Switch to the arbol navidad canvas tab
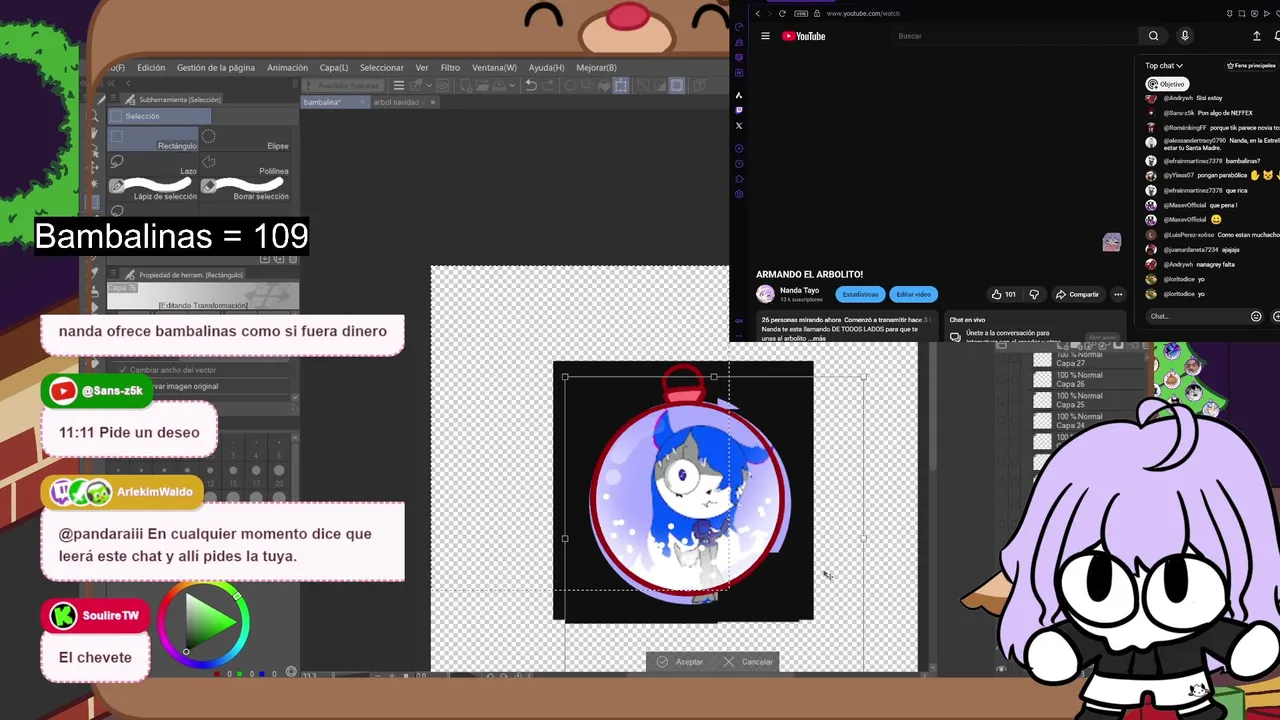This screenshot has width=1280, height=720. [x=404, y=102]
